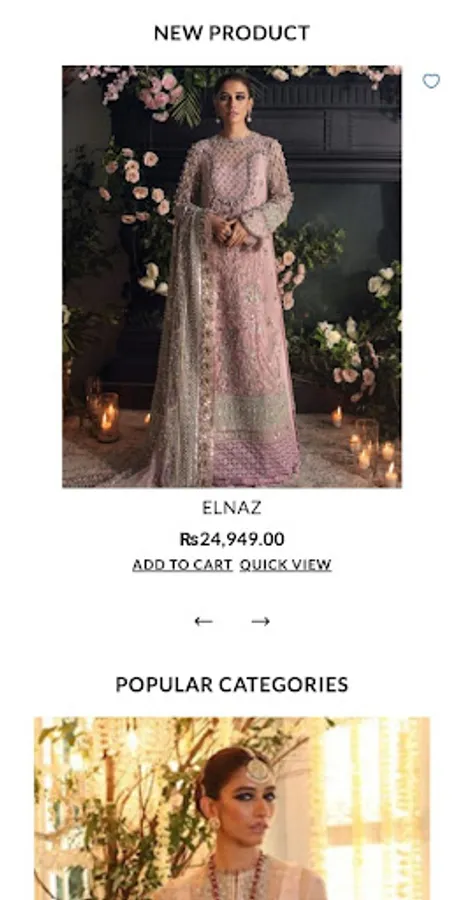Click the POPULAR CATEGORIES heading
The image size is (464, 900).
click(232, 684)
